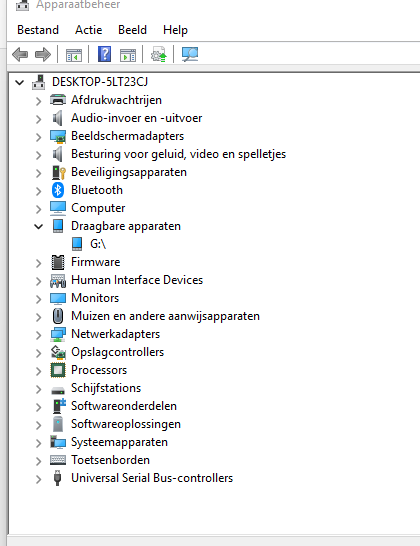Expand the Netwerkadapters category
Screen dimensions: 420x546
[39, 335]
